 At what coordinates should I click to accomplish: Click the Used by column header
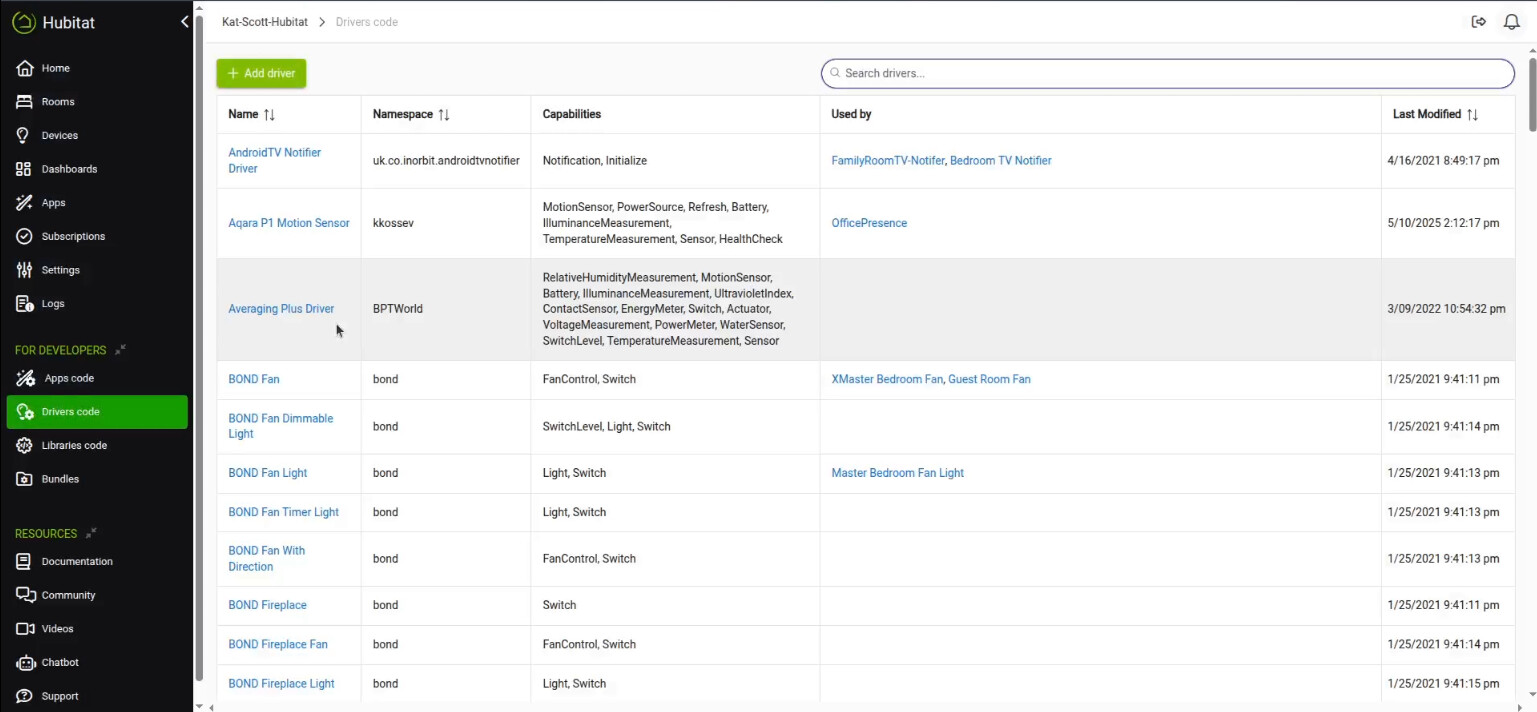(x=851, y=114)
